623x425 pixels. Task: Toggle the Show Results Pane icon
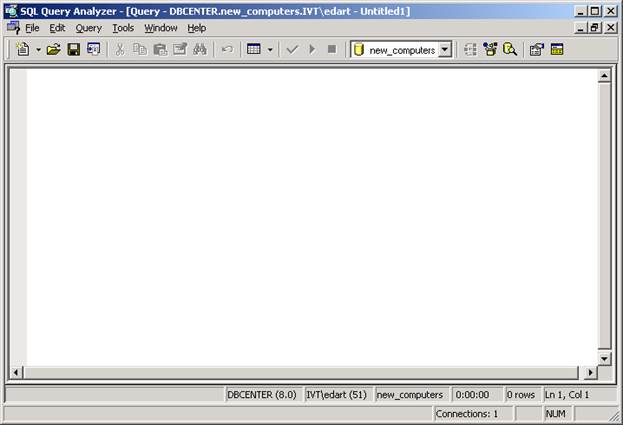coord(557,49)
